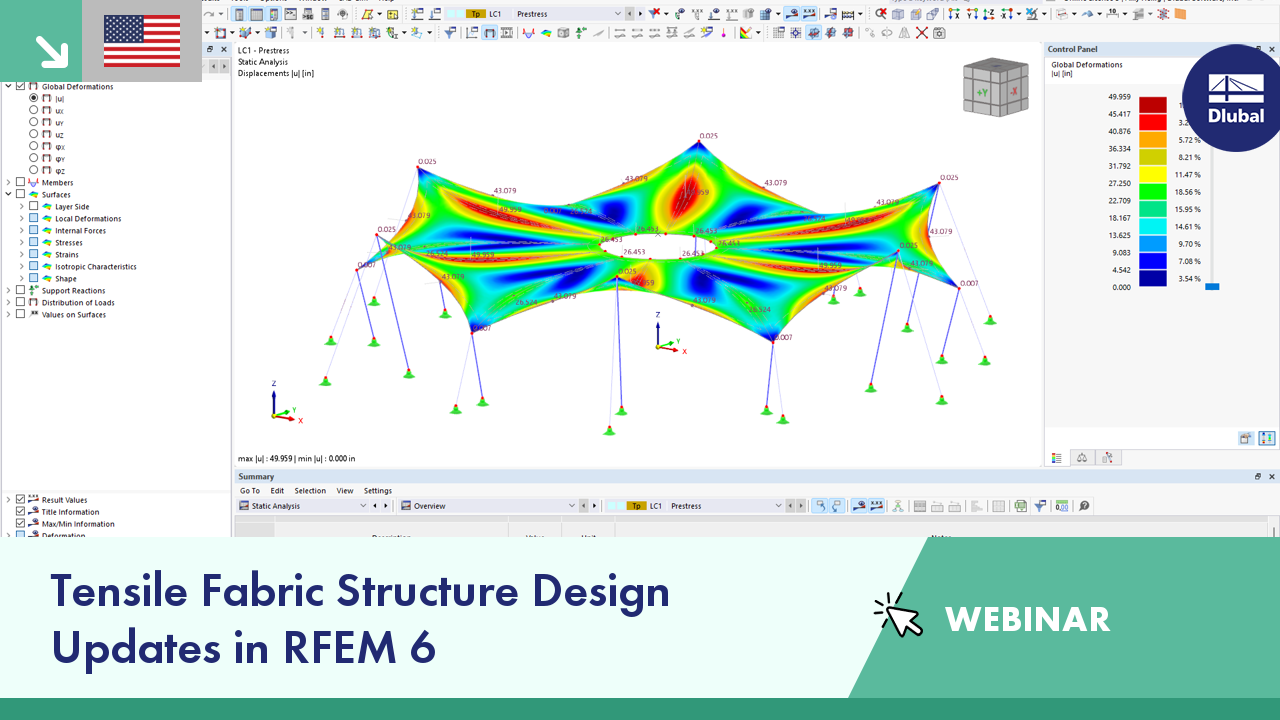This screenshot has width=1280, height=720.
Task: Click the dark blue legend color at 3.54 %
Action: pos(1153,279)
